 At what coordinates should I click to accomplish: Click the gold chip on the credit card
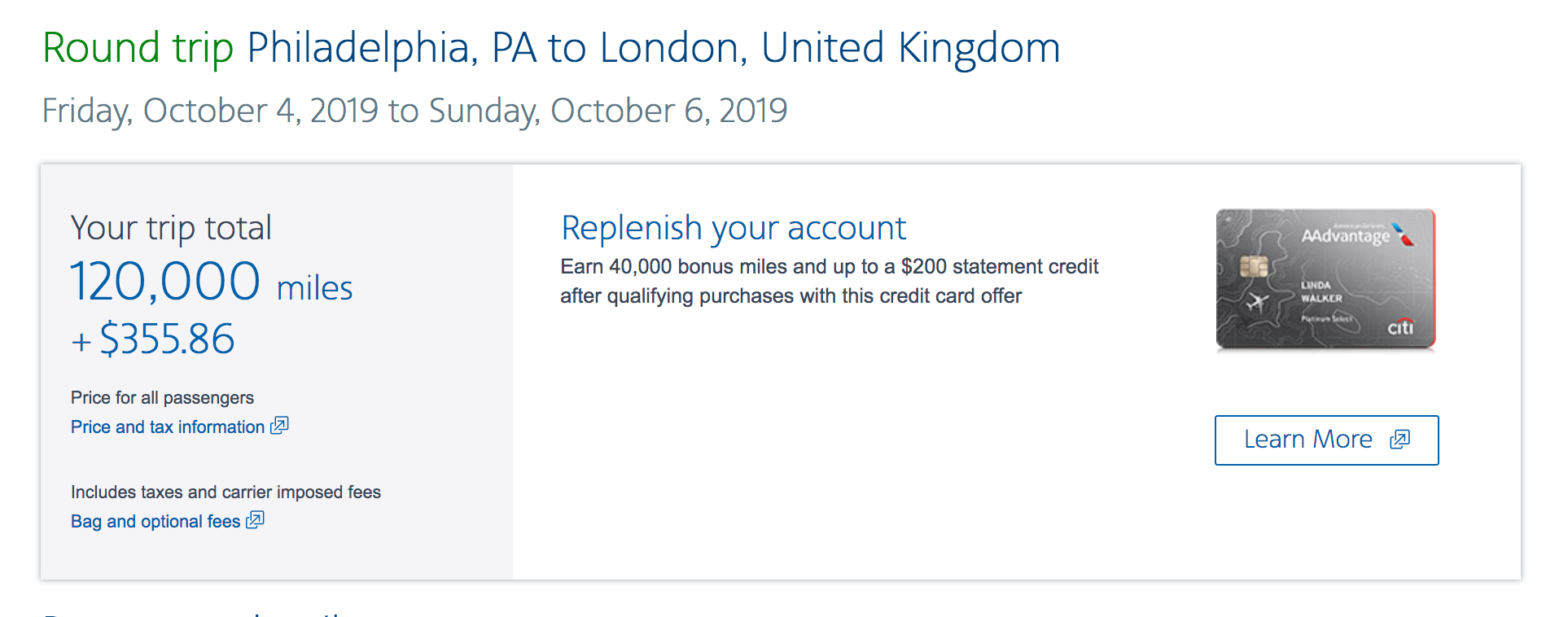(1254, 267)
